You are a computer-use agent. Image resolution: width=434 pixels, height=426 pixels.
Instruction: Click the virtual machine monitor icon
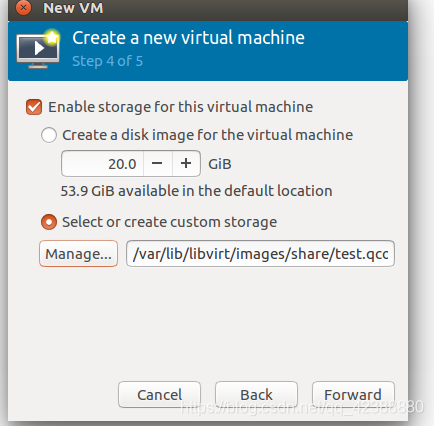click(x=38, y=49)
